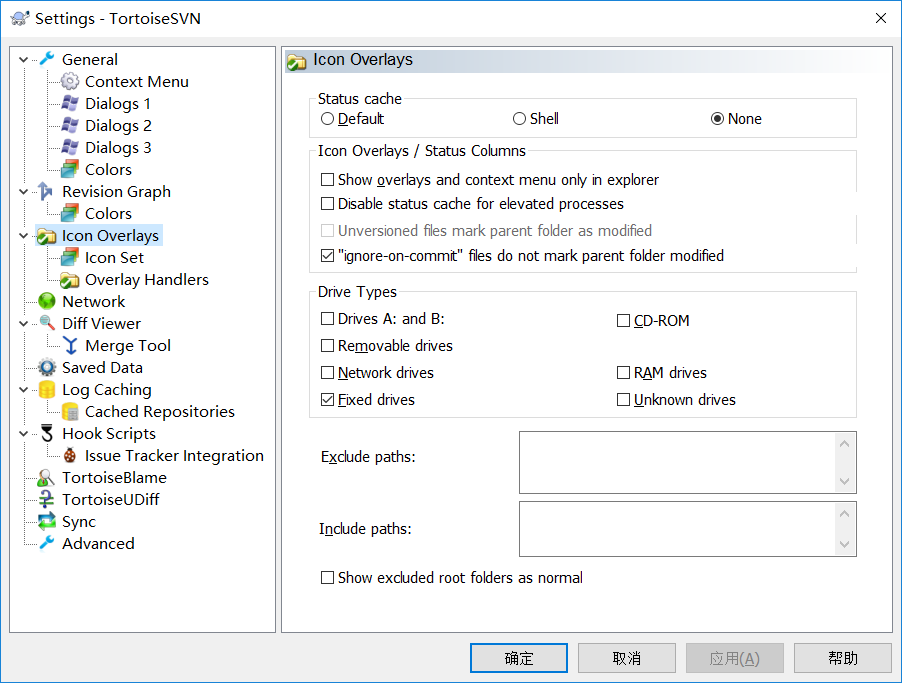Click the Merge Tool icon
This screenshot has width=902, height=683.
pos(70,345)
